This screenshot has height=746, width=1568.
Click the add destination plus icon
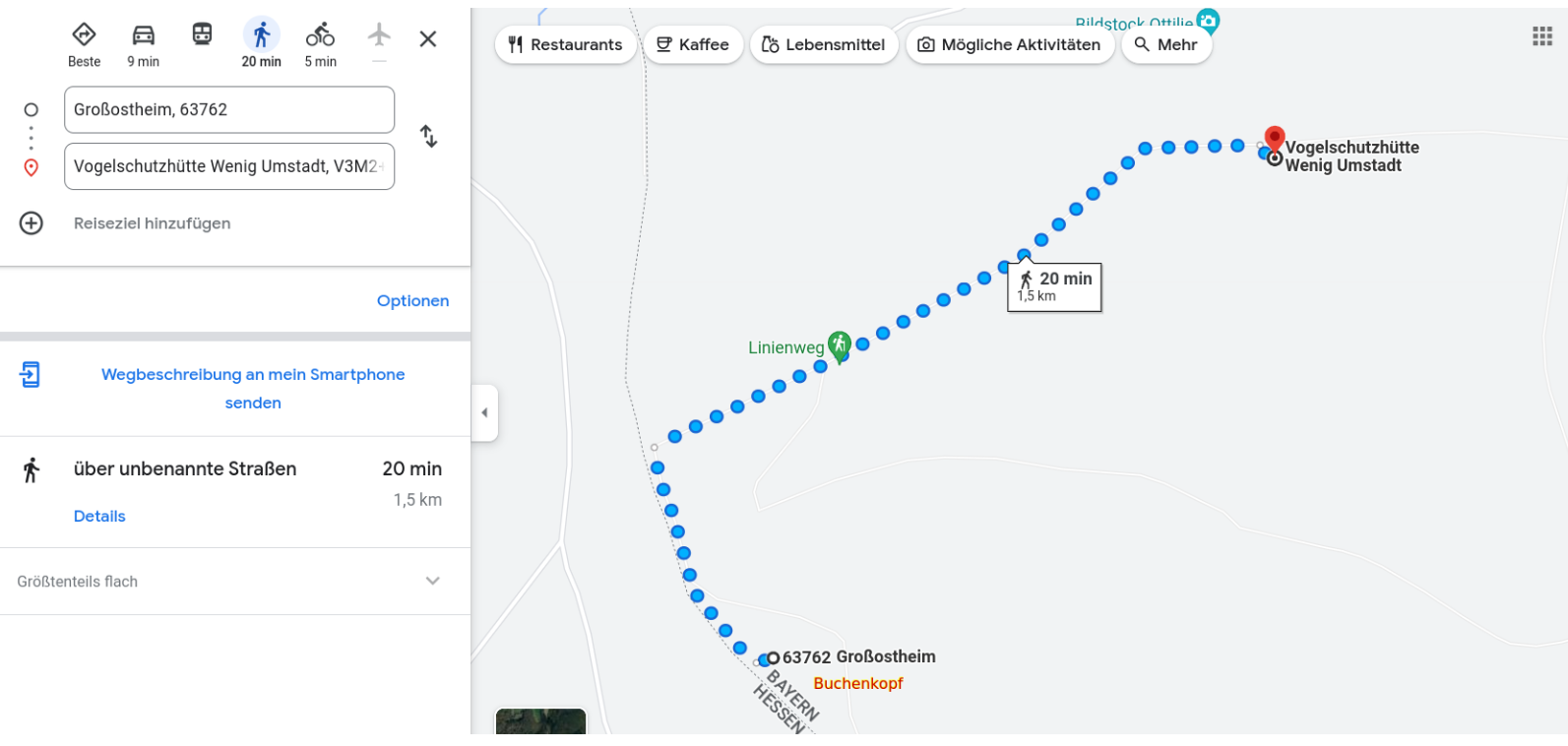pyautogui.click(x=31, y=223)
